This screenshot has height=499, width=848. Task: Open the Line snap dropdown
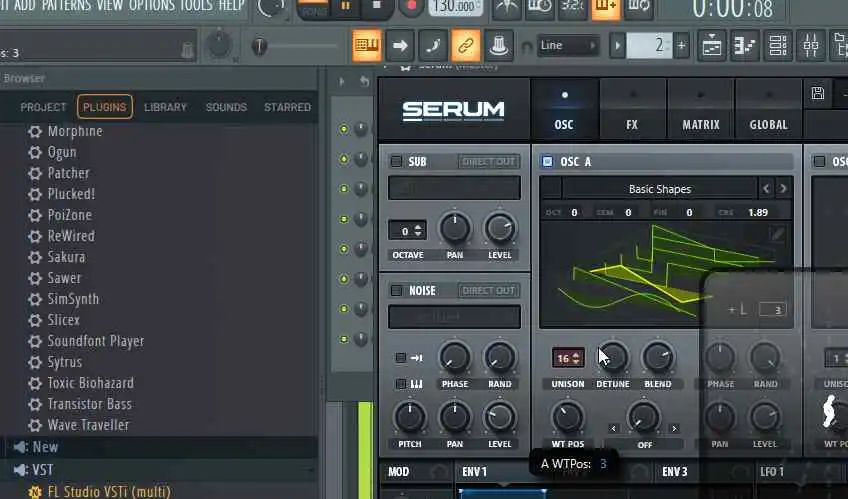(567, 45)
